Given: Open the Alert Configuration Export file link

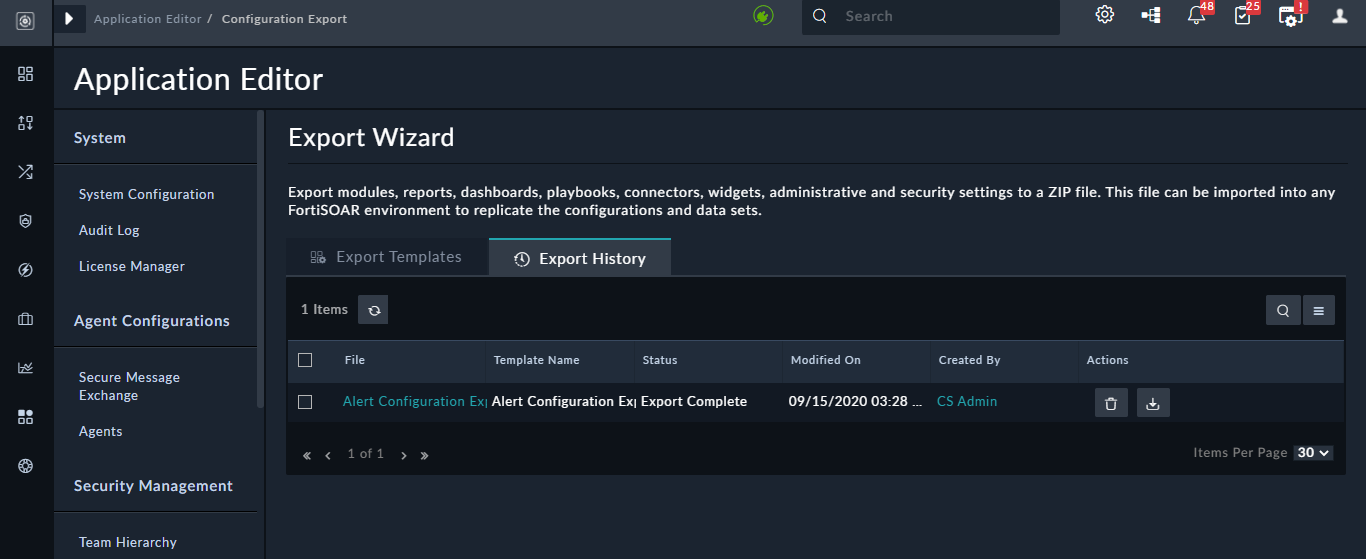Looking at the screenshot, I should click(414, 401).
